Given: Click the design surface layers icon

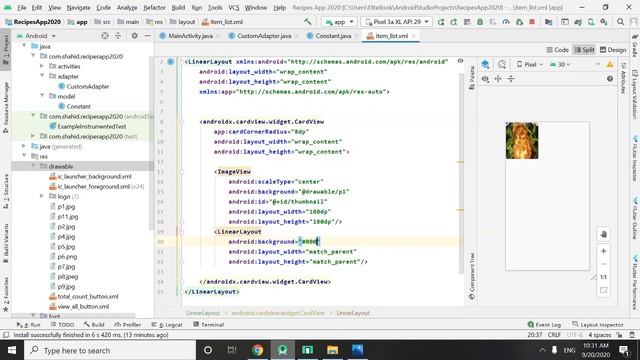Looking at the screenshot, I should pos(485,64).
